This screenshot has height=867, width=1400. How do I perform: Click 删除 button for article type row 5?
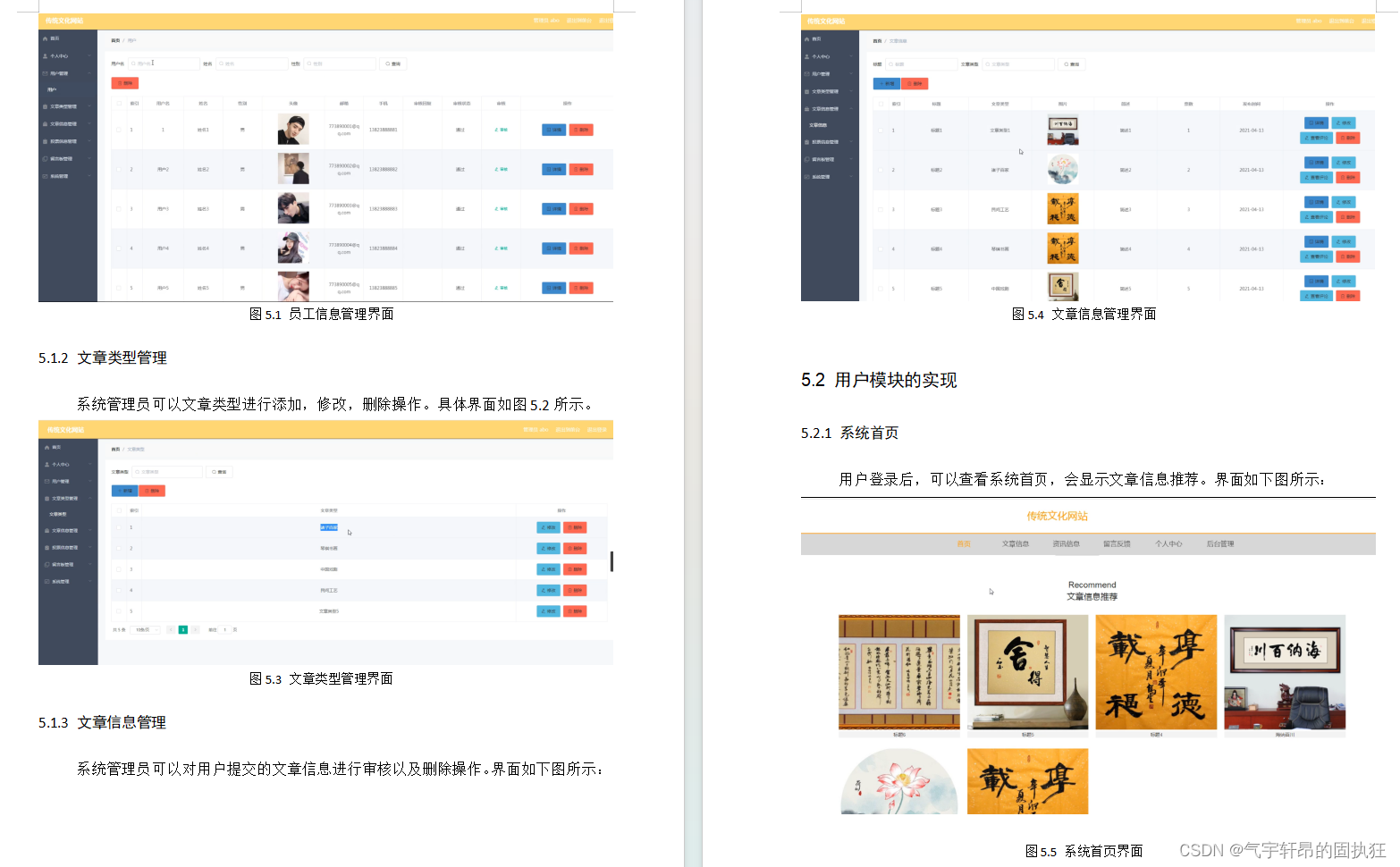pos(575,611)
